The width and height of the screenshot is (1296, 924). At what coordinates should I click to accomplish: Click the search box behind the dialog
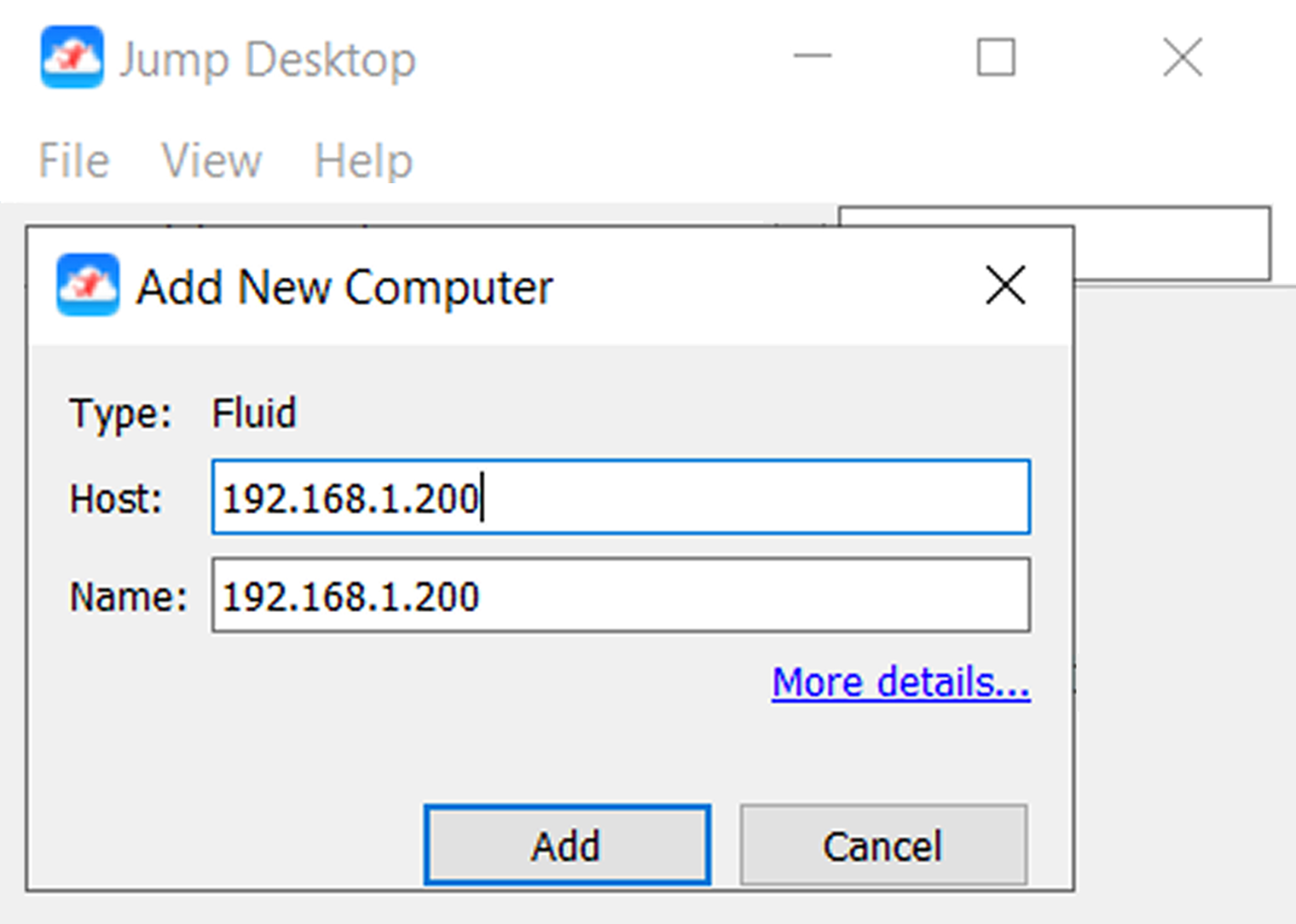tap(1172, 244)
